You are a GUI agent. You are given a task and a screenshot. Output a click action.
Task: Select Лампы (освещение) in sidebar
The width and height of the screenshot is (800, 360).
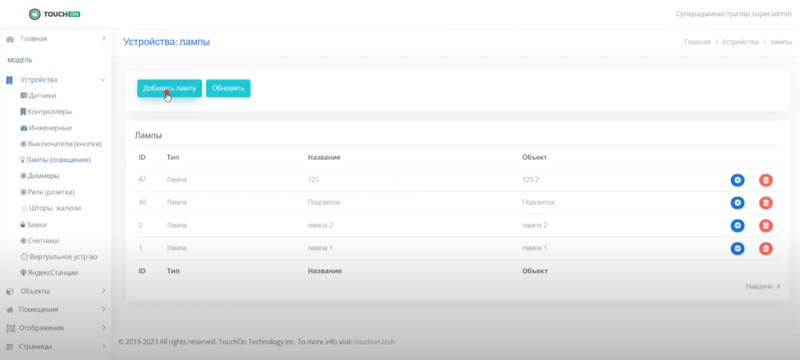coord(56,160)
